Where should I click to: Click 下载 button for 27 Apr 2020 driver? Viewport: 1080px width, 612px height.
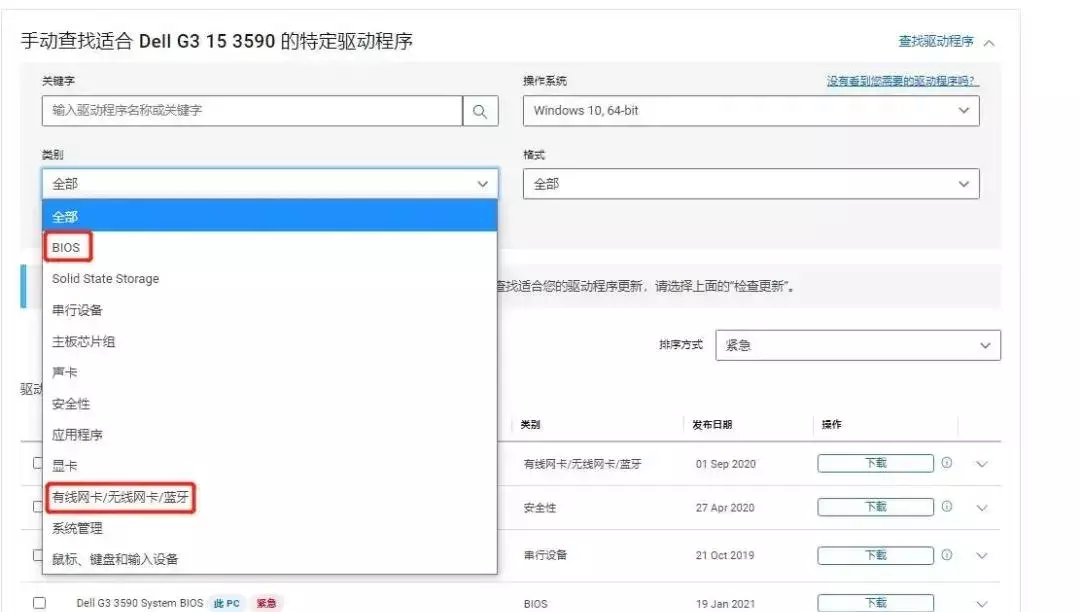click(x=875, y=507)
